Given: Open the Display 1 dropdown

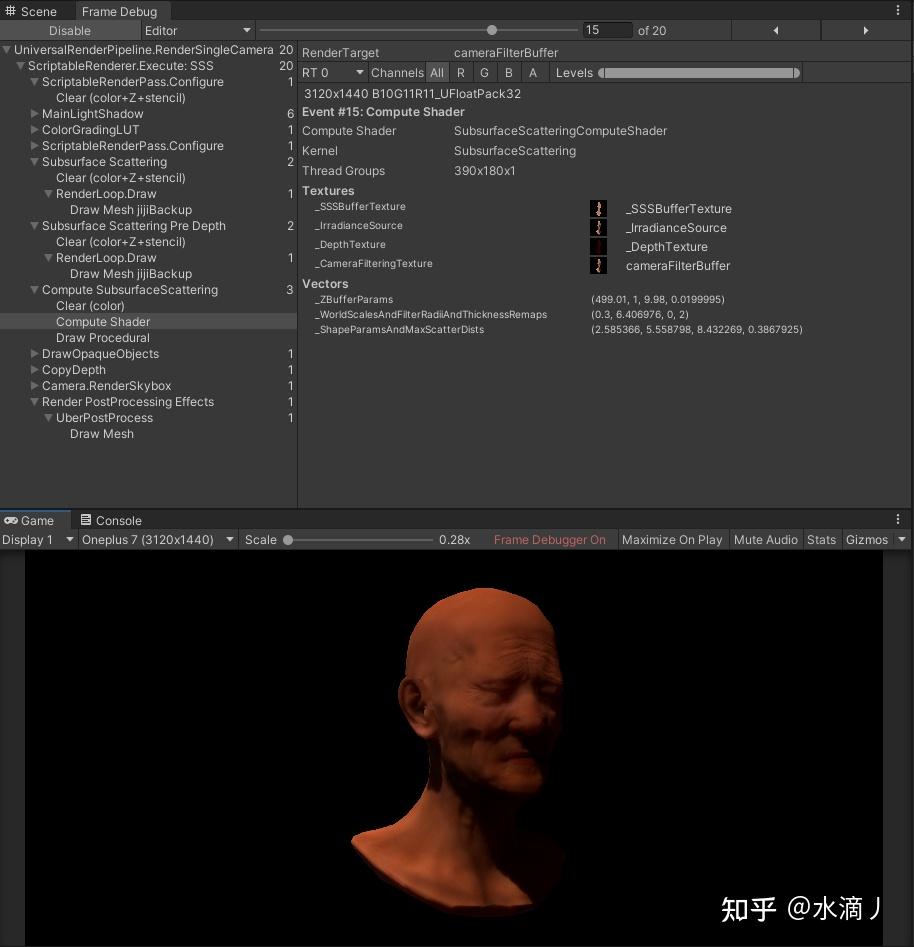Looking at the screenshot, I should click(x=37, y=540).
